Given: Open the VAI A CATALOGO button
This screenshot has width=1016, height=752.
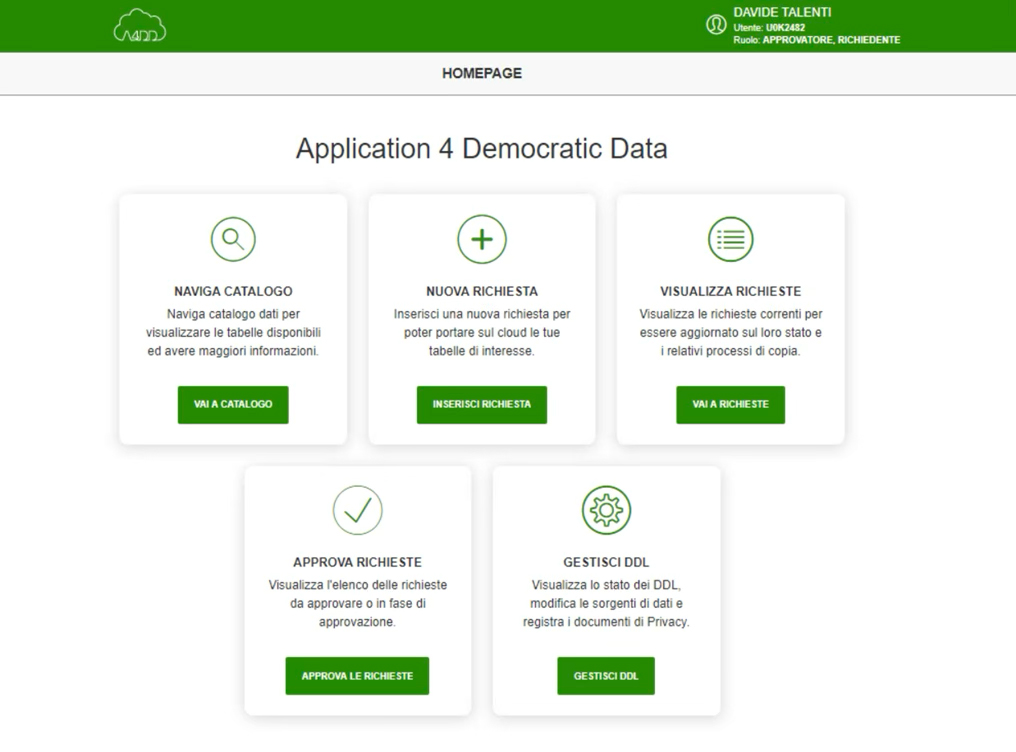Looking at the screenshot, I should click(233, 405).
